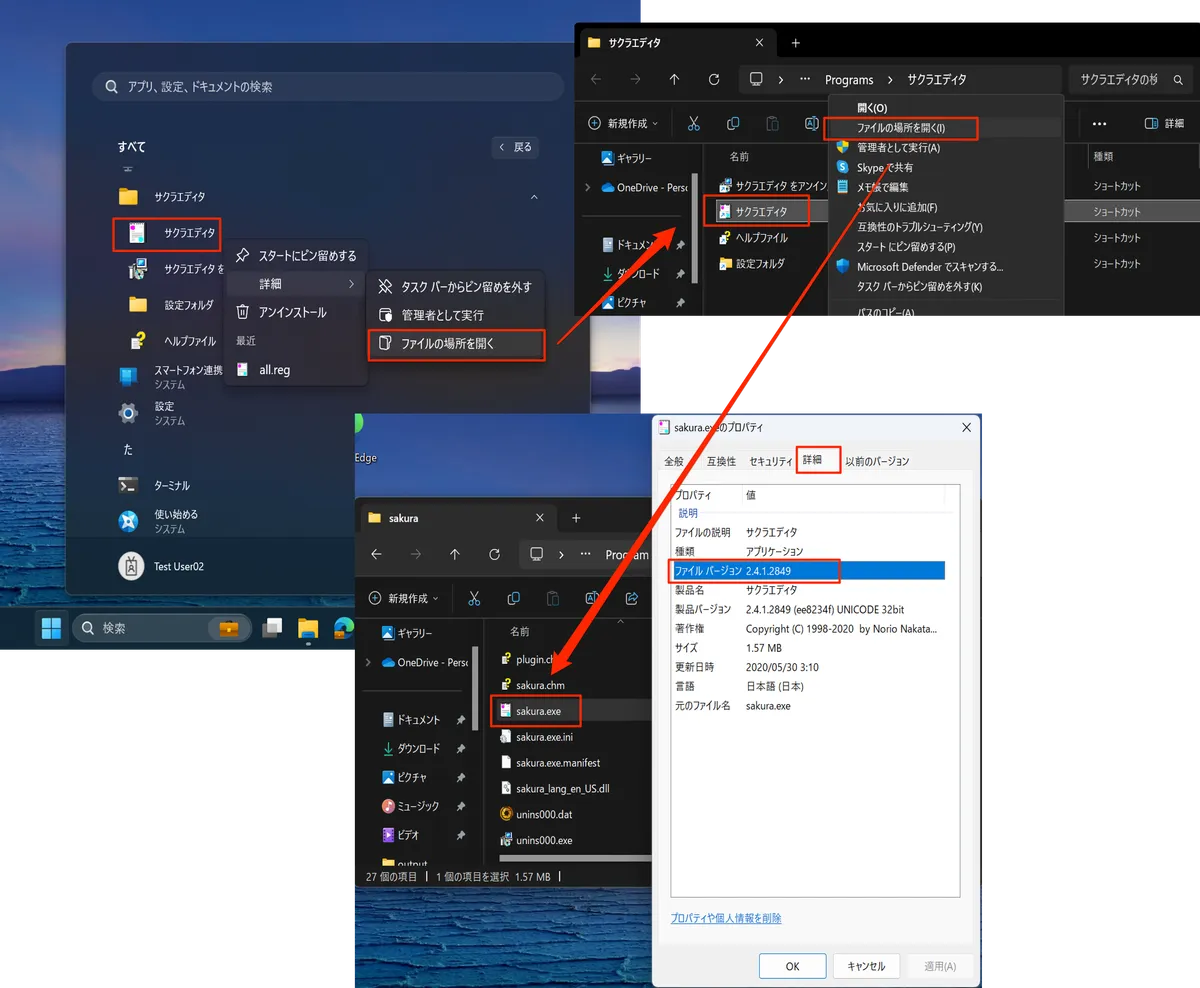Click the Cut scissors icon in sakura window
The width and height of the screenshot is (1200, 988).
pos(474,598)
